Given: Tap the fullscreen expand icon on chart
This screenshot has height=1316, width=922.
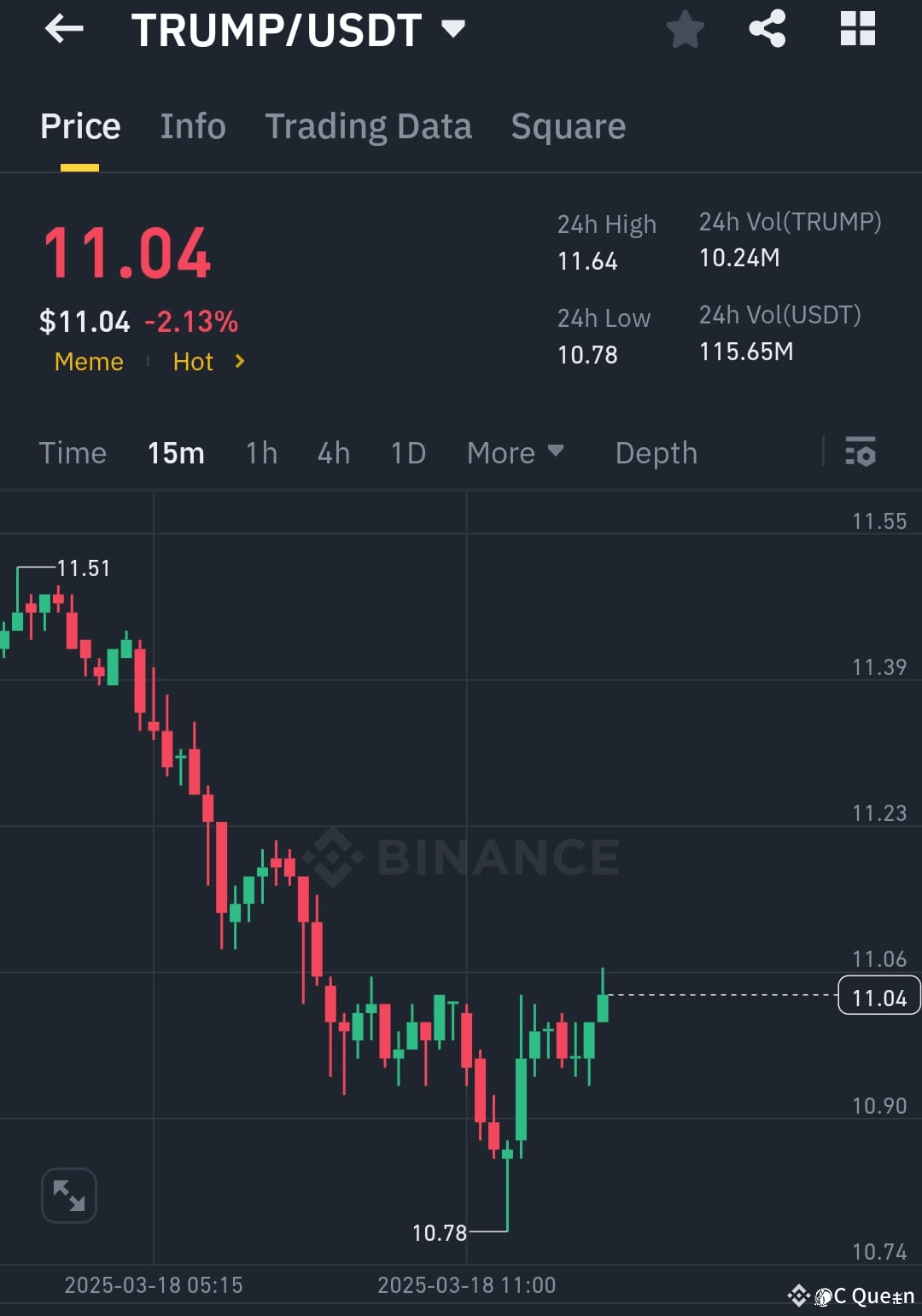Looking at the screenshot, I should [68, 1195].
